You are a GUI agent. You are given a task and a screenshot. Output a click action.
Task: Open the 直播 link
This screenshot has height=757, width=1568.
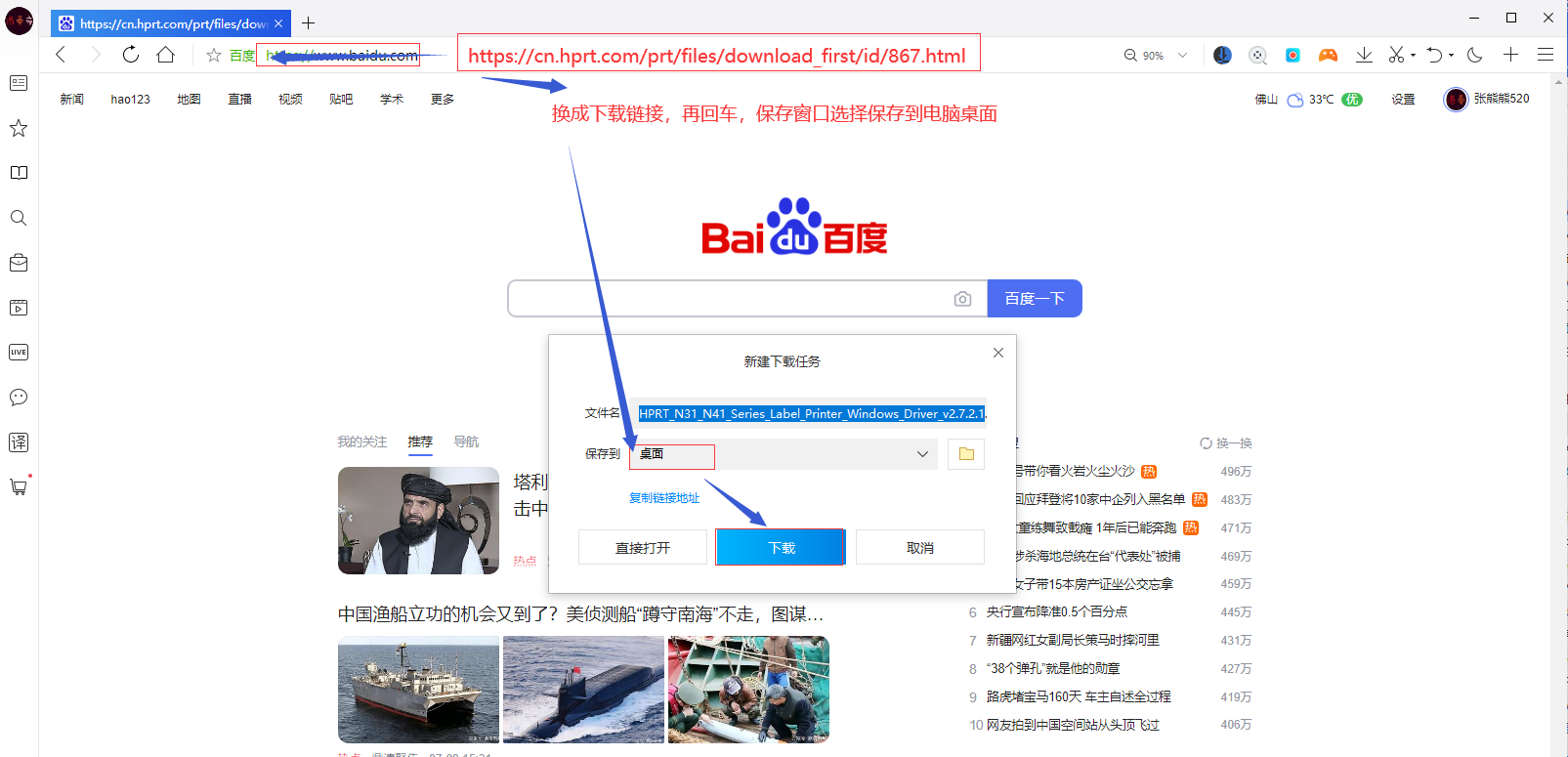click(x=239, y=99)
